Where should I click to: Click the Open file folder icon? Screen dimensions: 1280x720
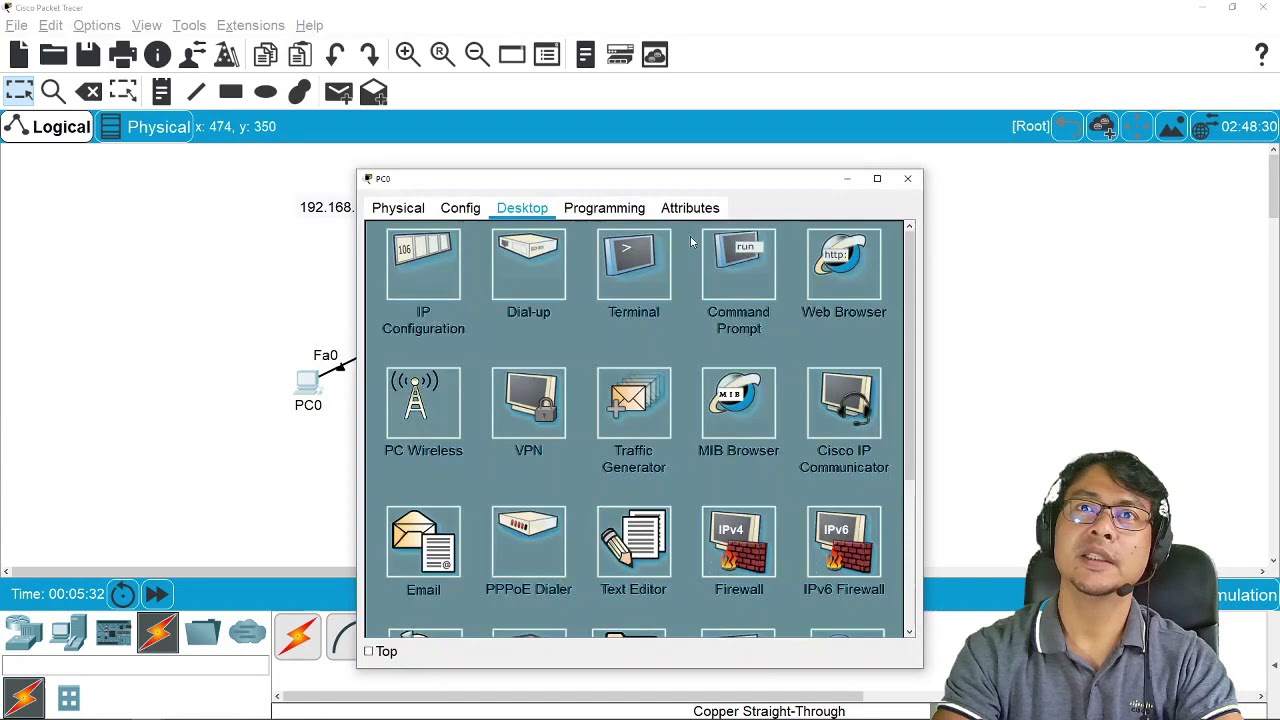coord(53,55)
